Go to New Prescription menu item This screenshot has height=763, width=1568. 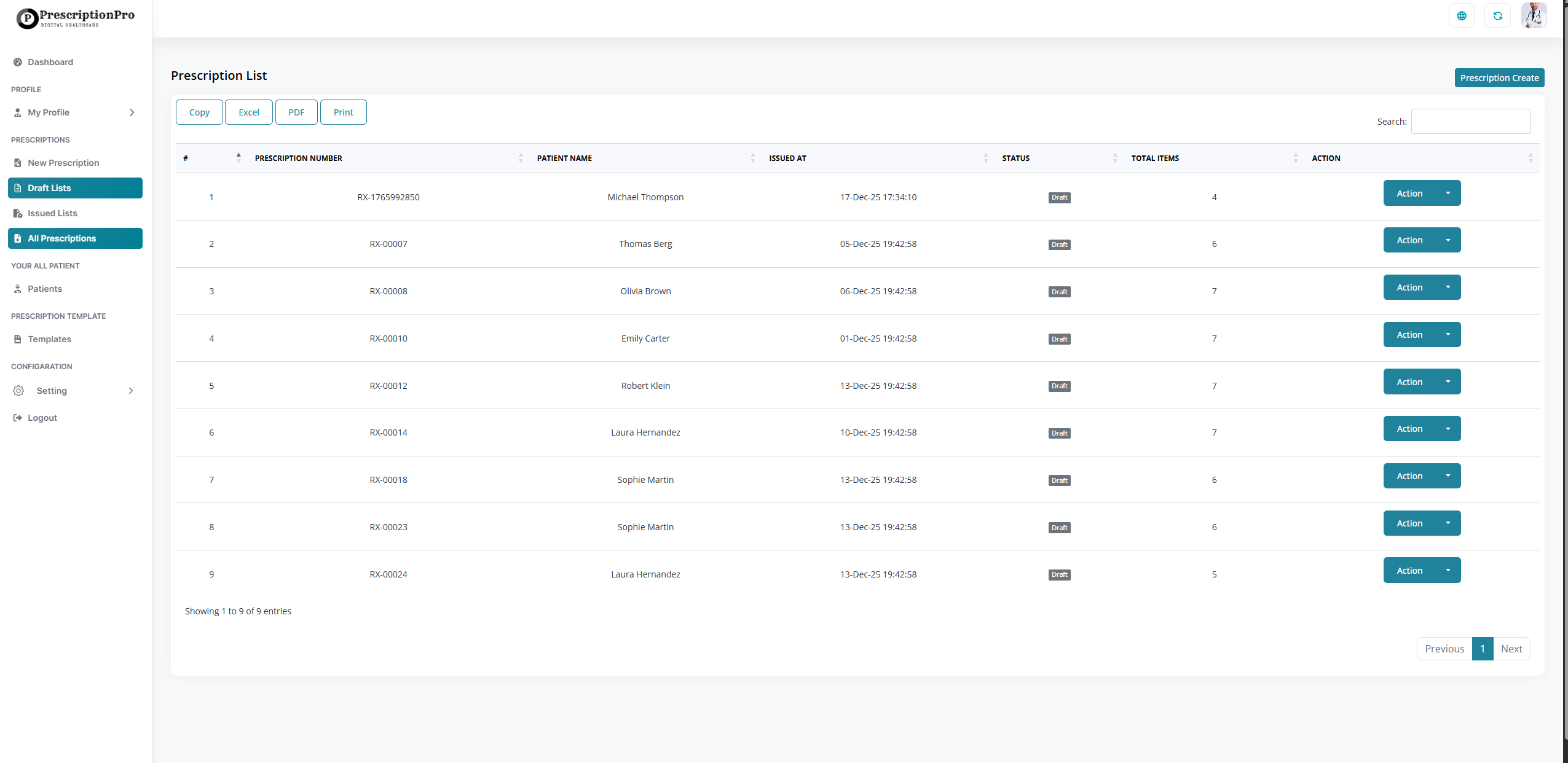63,163
